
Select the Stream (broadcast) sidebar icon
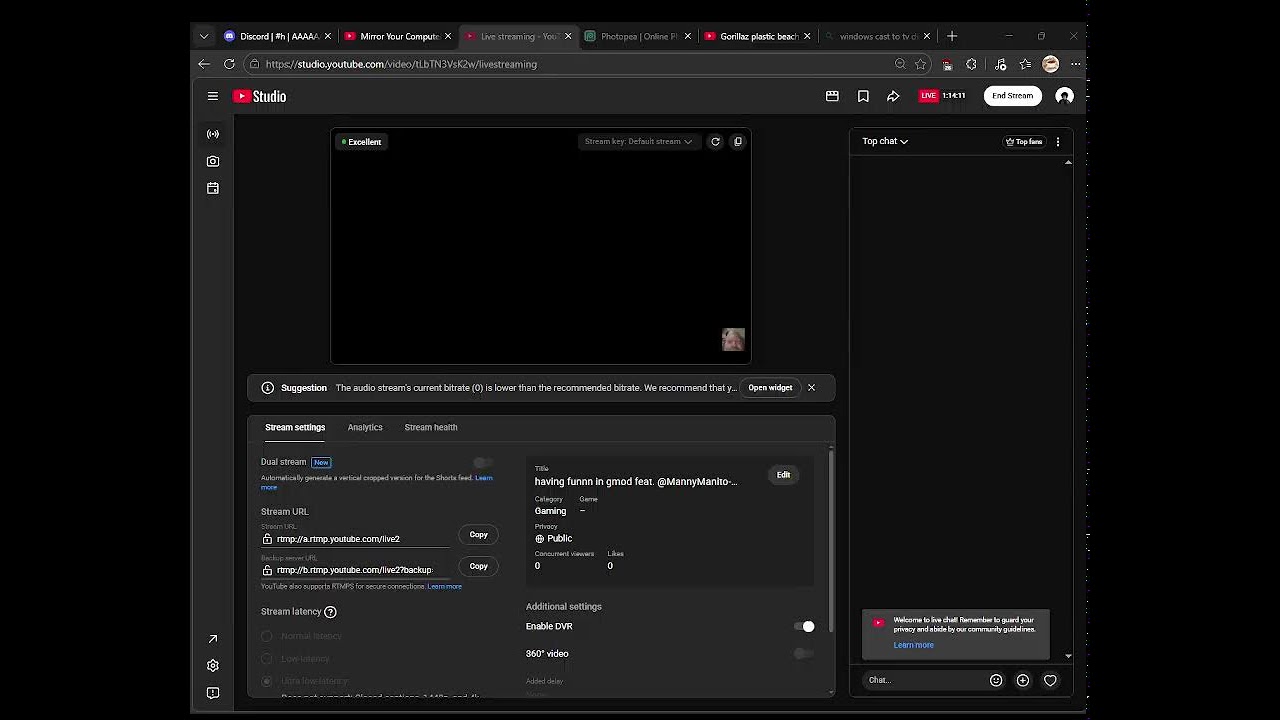[213, 134]
